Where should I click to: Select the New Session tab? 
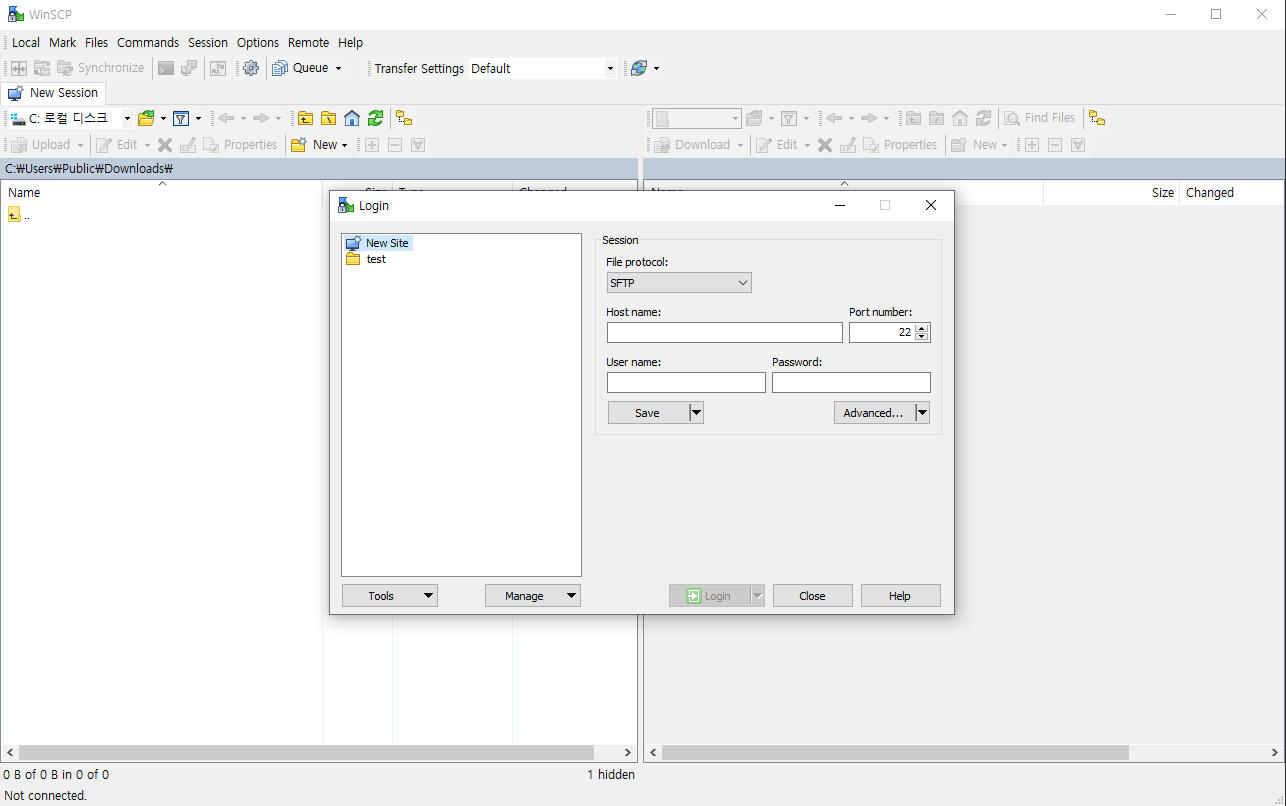pyautogui.click(x=53, y=93)
